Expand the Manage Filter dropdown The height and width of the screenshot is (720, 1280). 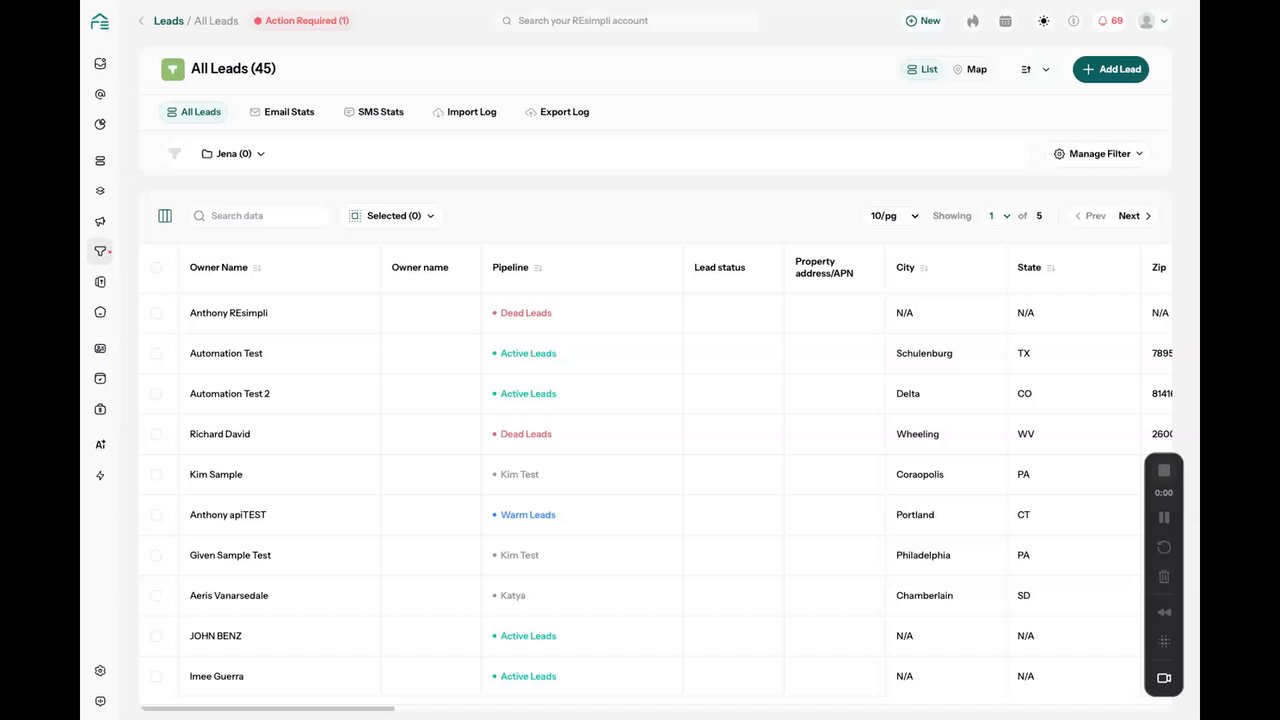(x=1098, y=154)
